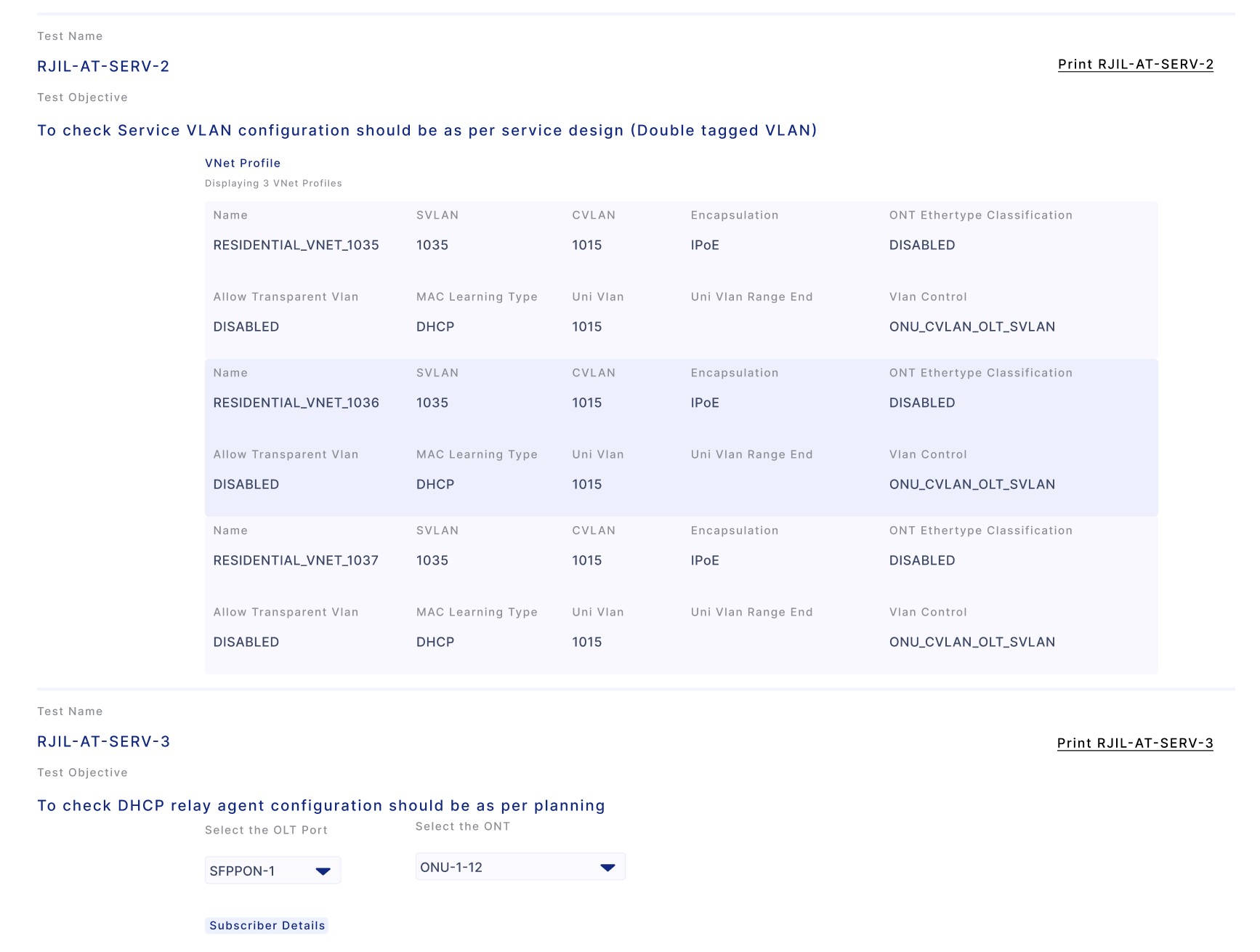The width and height of the screenshot is (1260, 952).
Task: Click the Print RJIL-AT-SERV-3 link
Action: pos(1134,743)
